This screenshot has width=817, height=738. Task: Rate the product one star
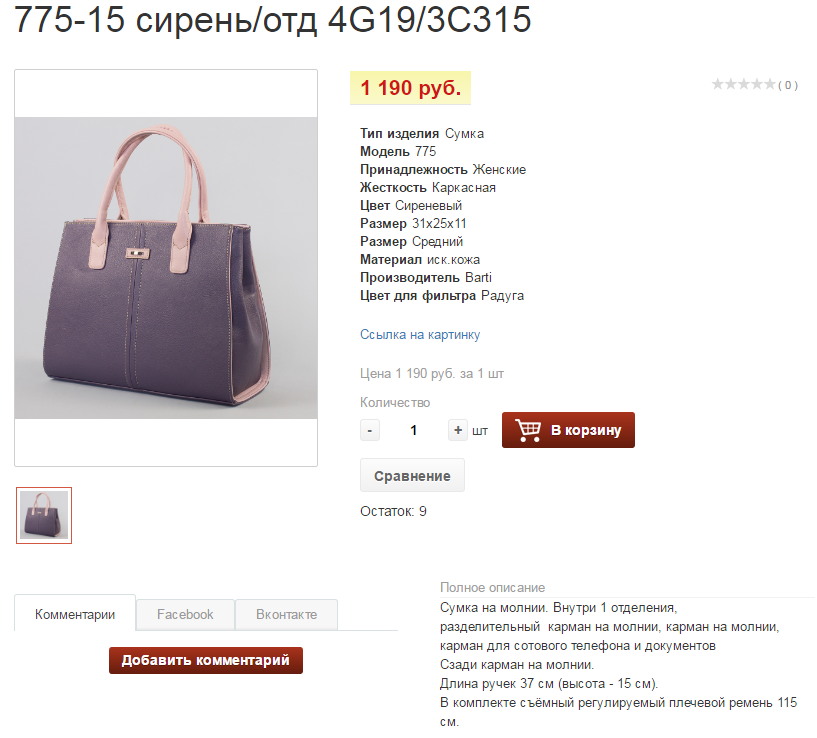[x=718, y=84]
